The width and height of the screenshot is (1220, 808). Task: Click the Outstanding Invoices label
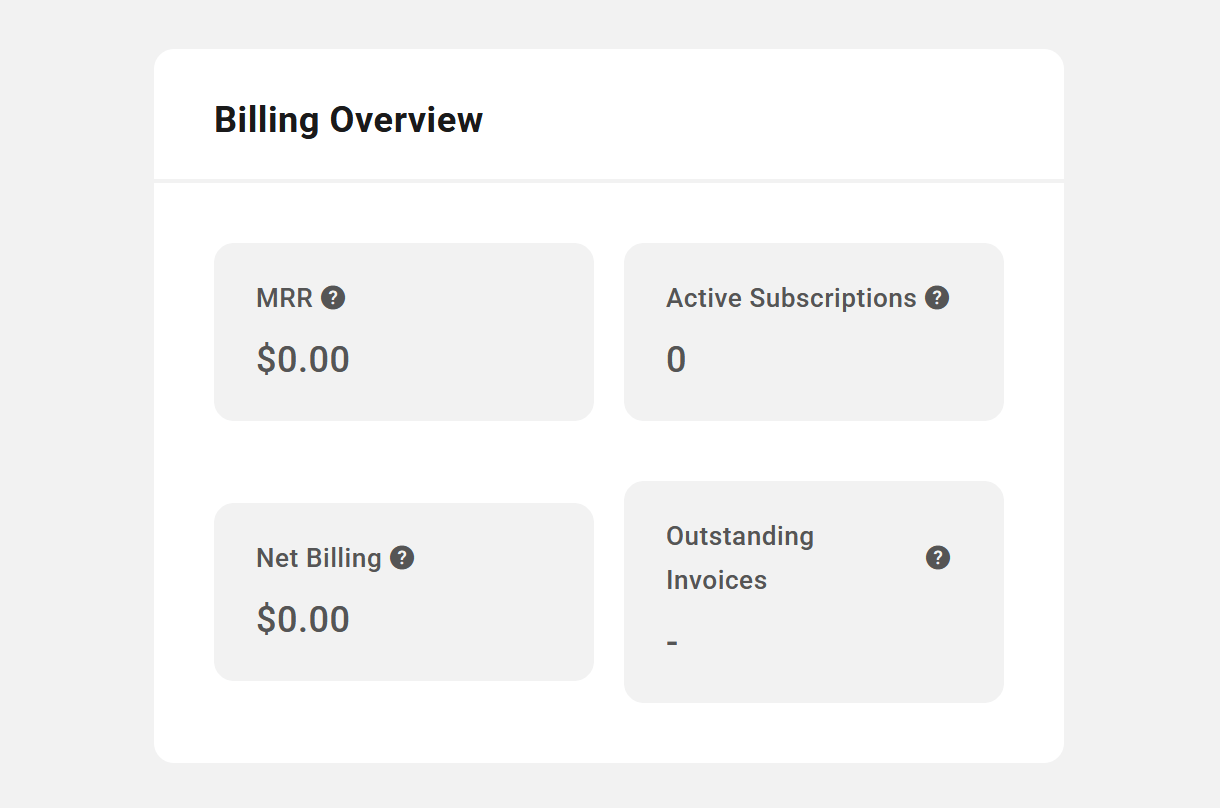[x=740, y=558]
